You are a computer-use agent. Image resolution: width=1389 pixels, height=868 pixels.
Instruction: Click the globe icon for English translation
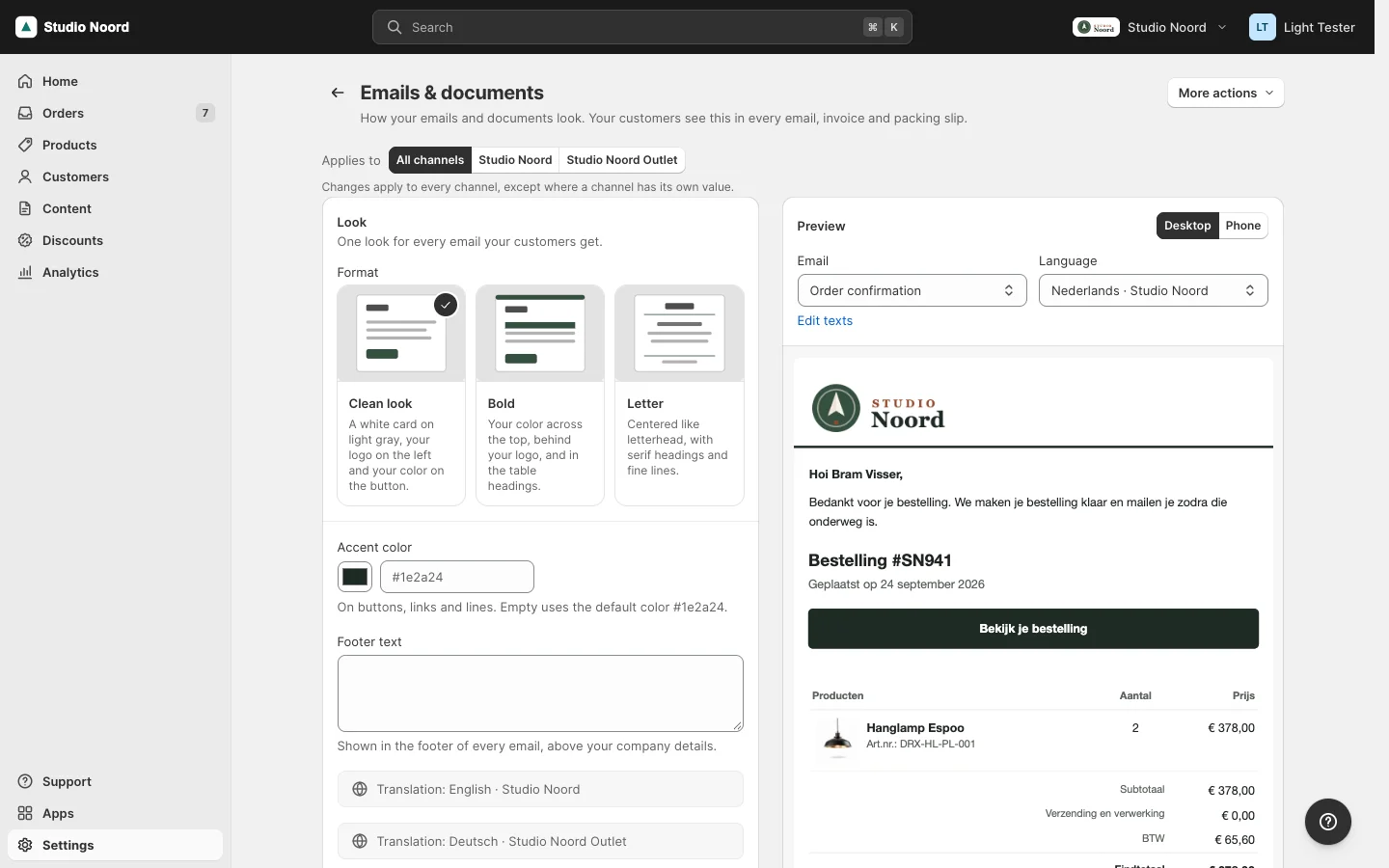(x=360, y=789)
